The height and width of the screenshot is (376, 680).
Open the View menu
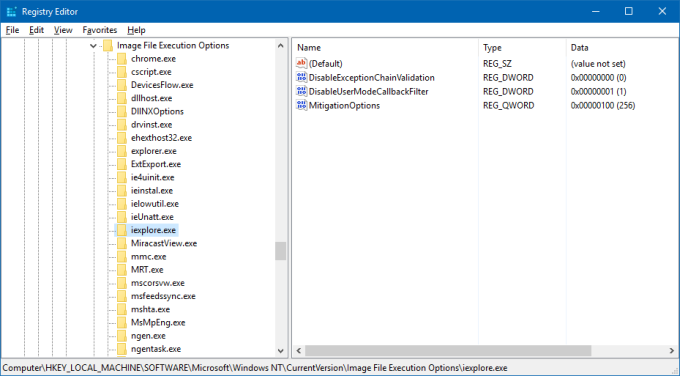click(63, 30)
